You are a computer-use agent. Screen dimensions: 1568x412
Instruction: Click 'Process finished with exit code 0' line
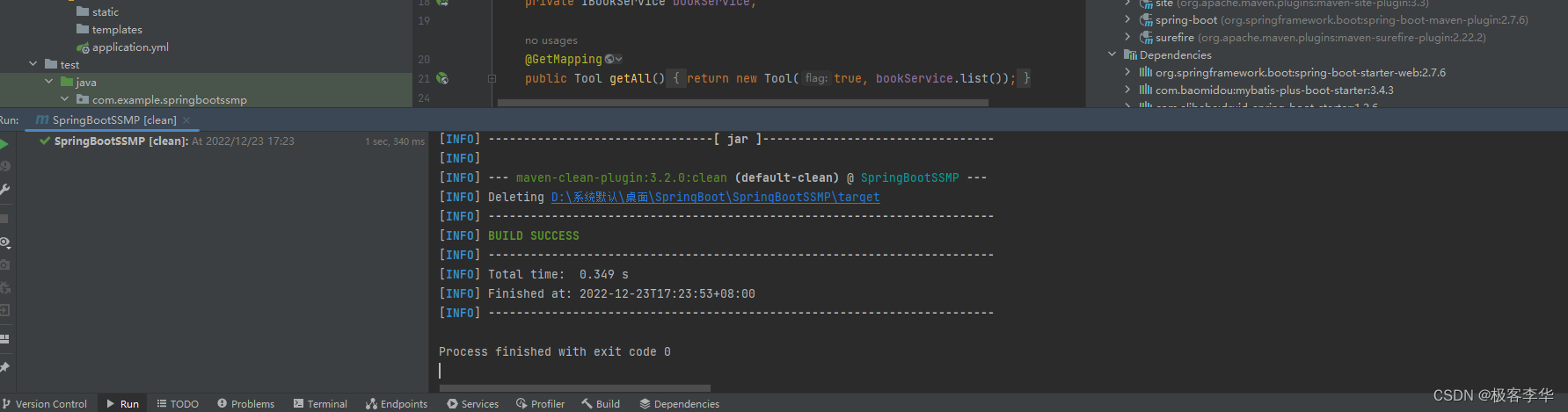pos(555,352)
